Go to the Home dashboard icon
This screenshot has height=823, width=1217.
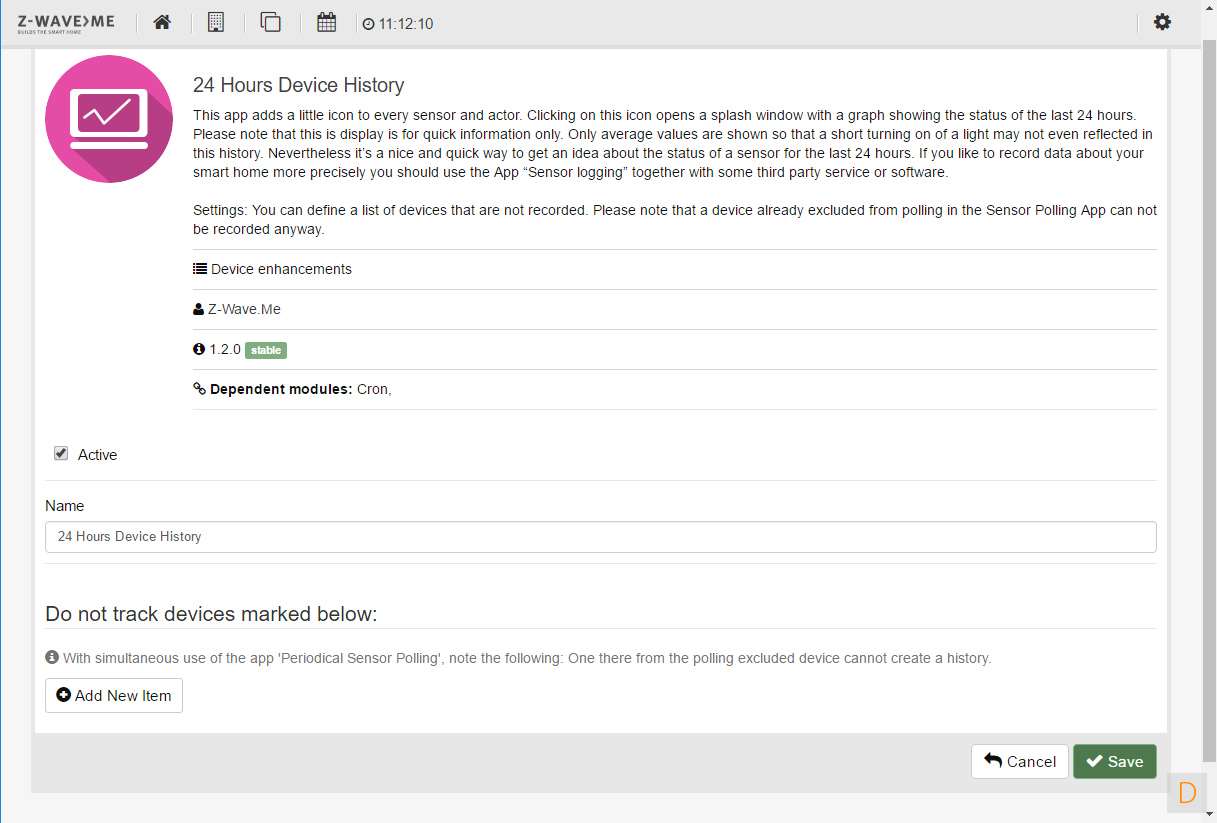point(162,22)
